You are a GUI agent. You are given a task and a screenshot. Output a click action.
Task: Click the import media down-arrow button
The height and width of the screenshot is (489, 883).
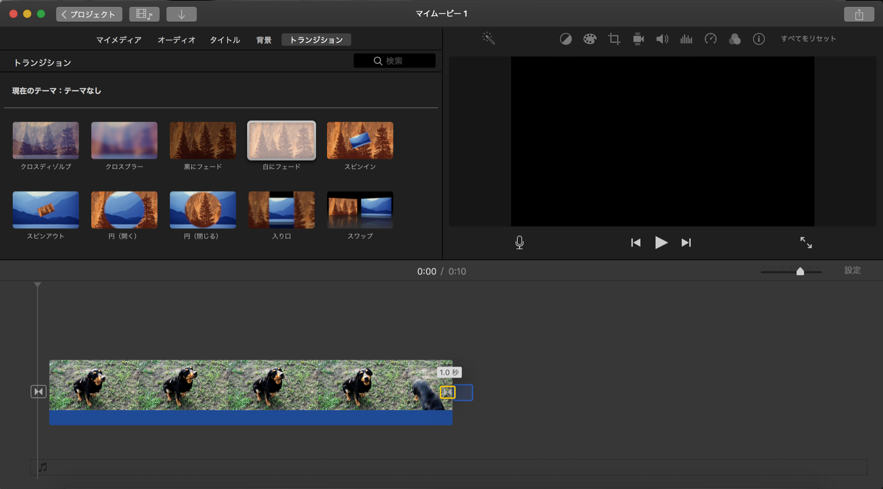pyautogui.click(x=181, y=14)
